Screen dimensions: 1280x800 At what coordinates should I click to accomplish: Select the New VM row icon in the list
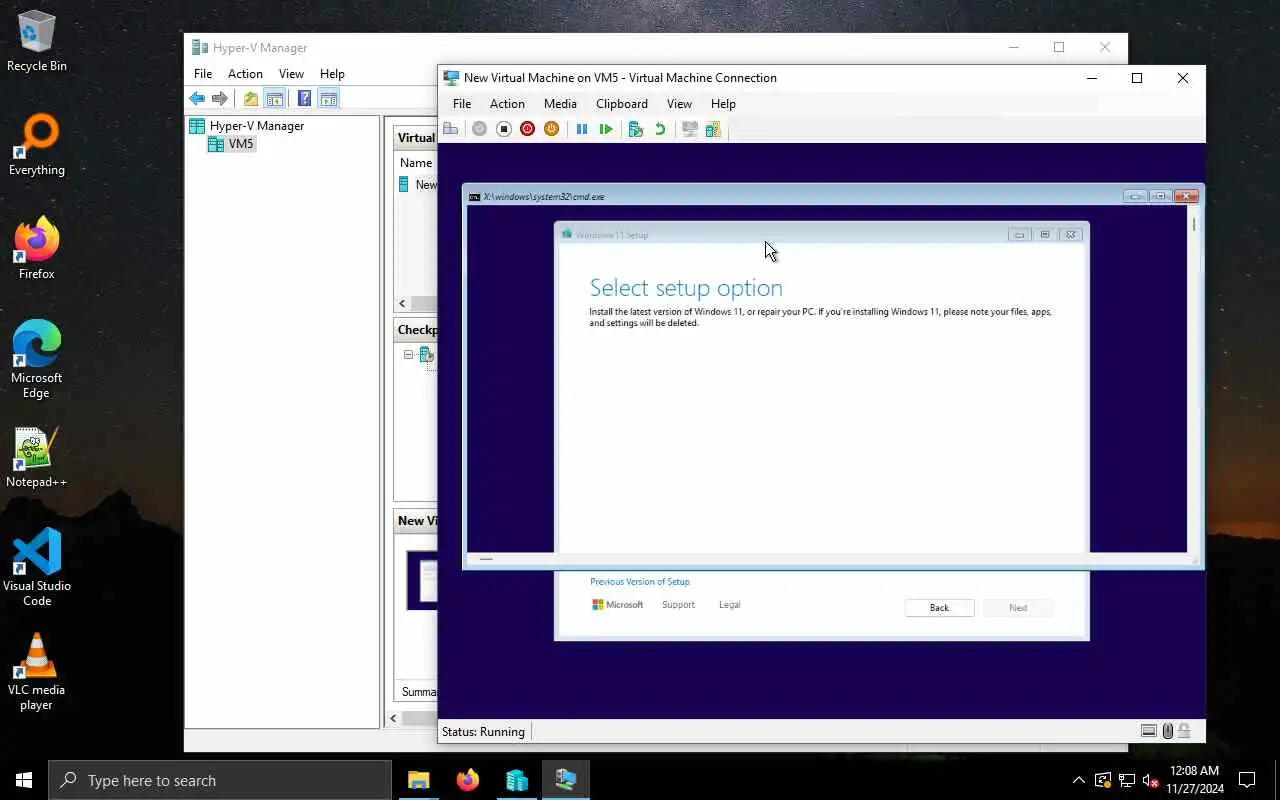pos(404,184)
